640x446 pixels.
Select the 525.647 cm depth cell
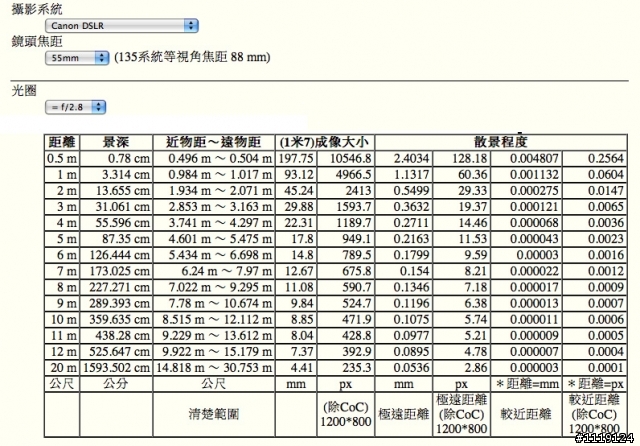tap(116, 352)
